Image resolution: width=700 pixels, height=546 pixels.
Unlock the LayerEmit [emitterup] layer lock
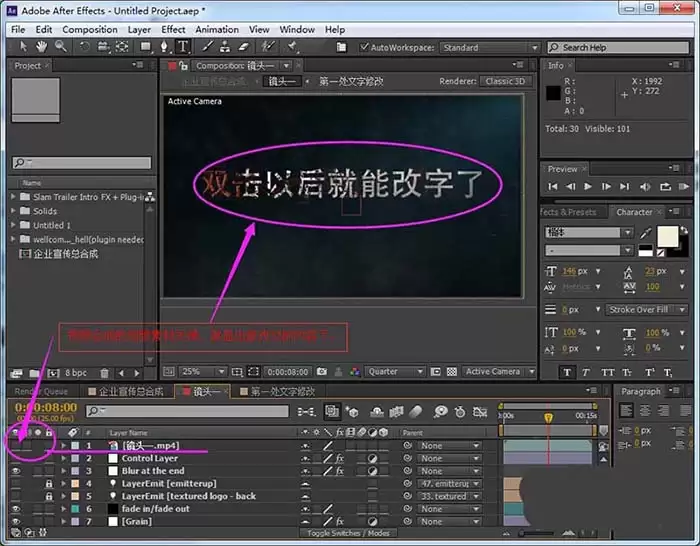[49, 483]
